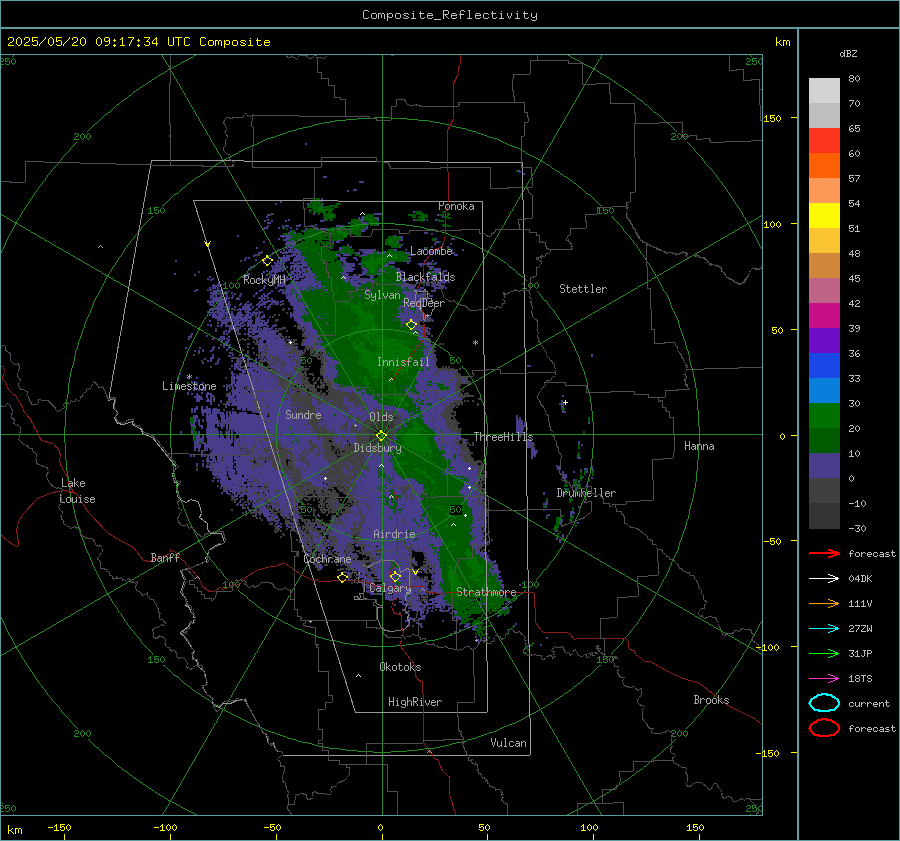Click the Composite_Reflectivity title
The height and width of the screenshot is (841, 900).
pyautogui.click(x=450, y=15)
